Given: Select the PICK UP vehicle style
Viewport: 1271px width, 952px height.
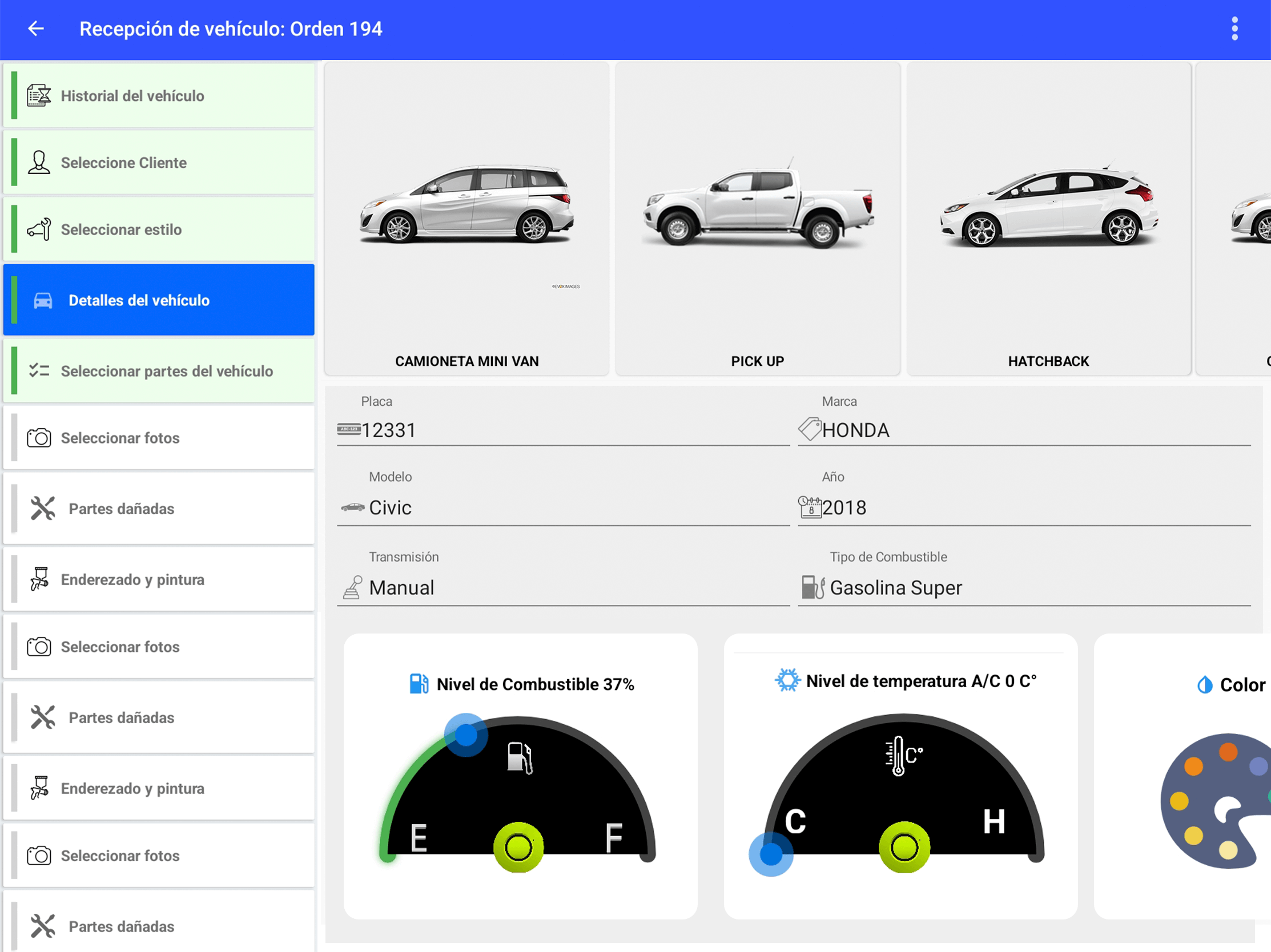Looking at the screenshot, I should [757, 218].
